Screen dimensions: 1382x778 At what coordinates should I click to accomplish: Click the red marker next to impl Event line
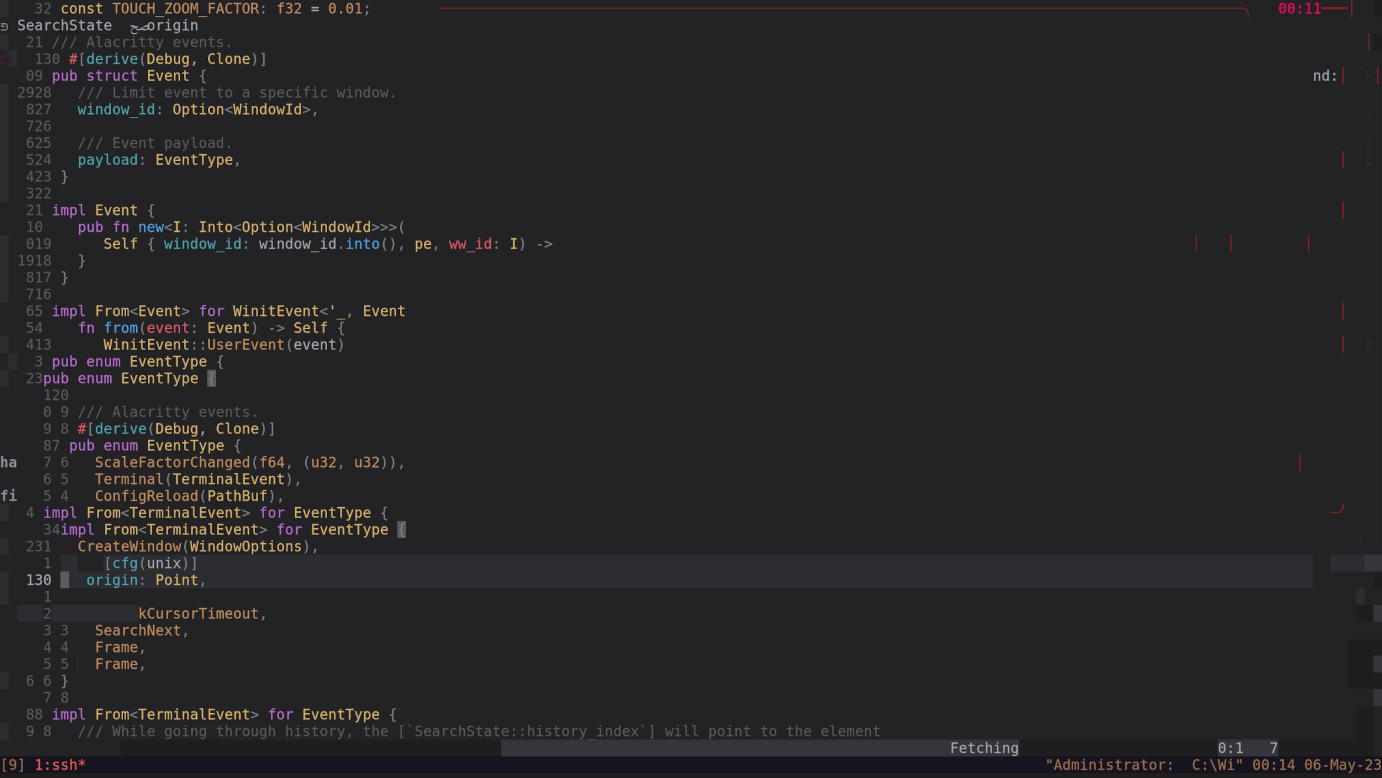pos(1342,210)
